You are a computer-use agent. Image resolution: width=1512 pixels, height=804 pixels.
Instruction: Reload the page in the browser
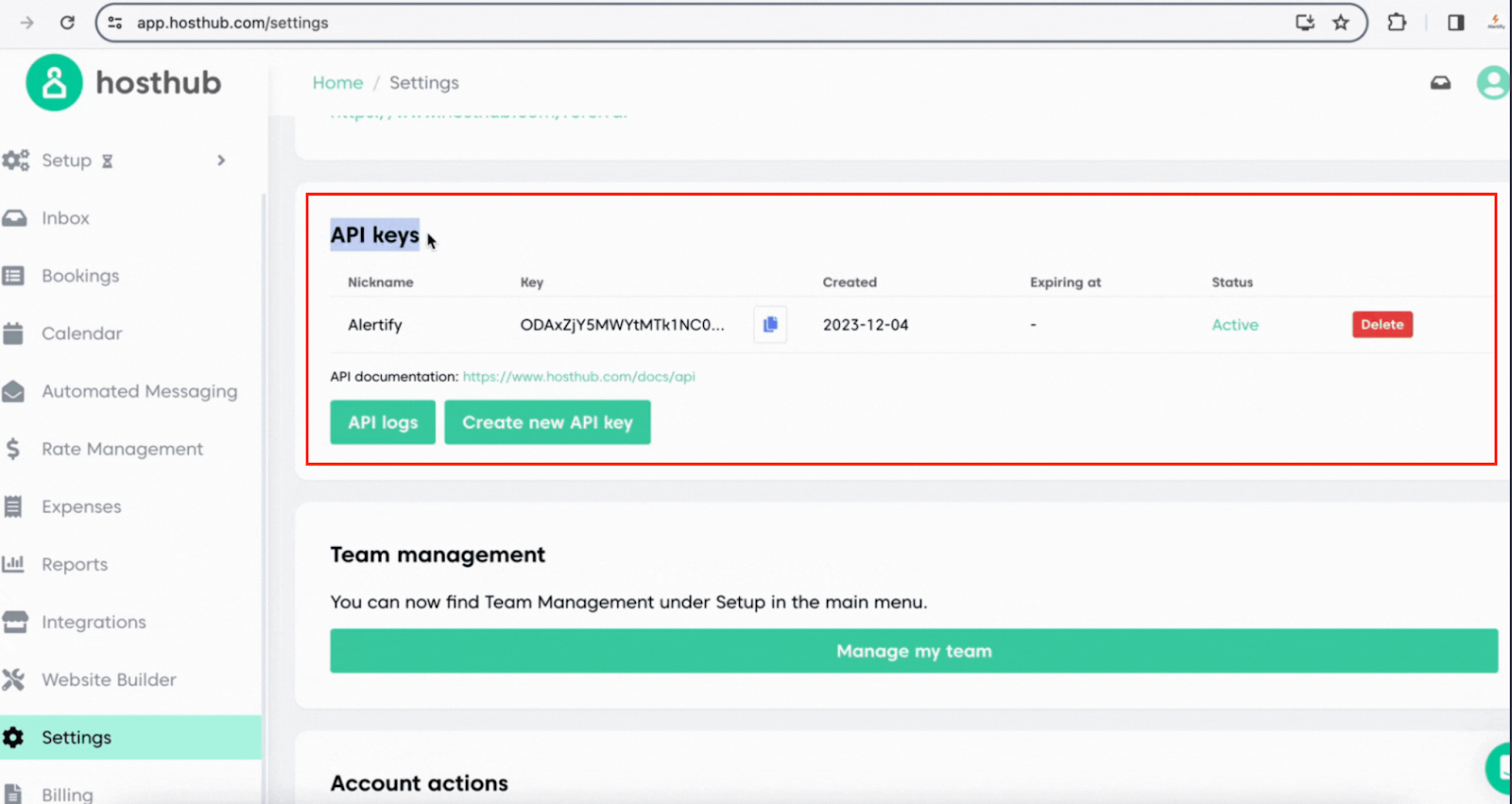click(x=67, y=23)
